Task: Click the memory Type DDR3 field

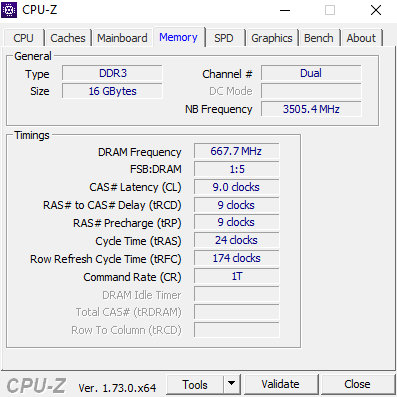Action: click(112, 73)
